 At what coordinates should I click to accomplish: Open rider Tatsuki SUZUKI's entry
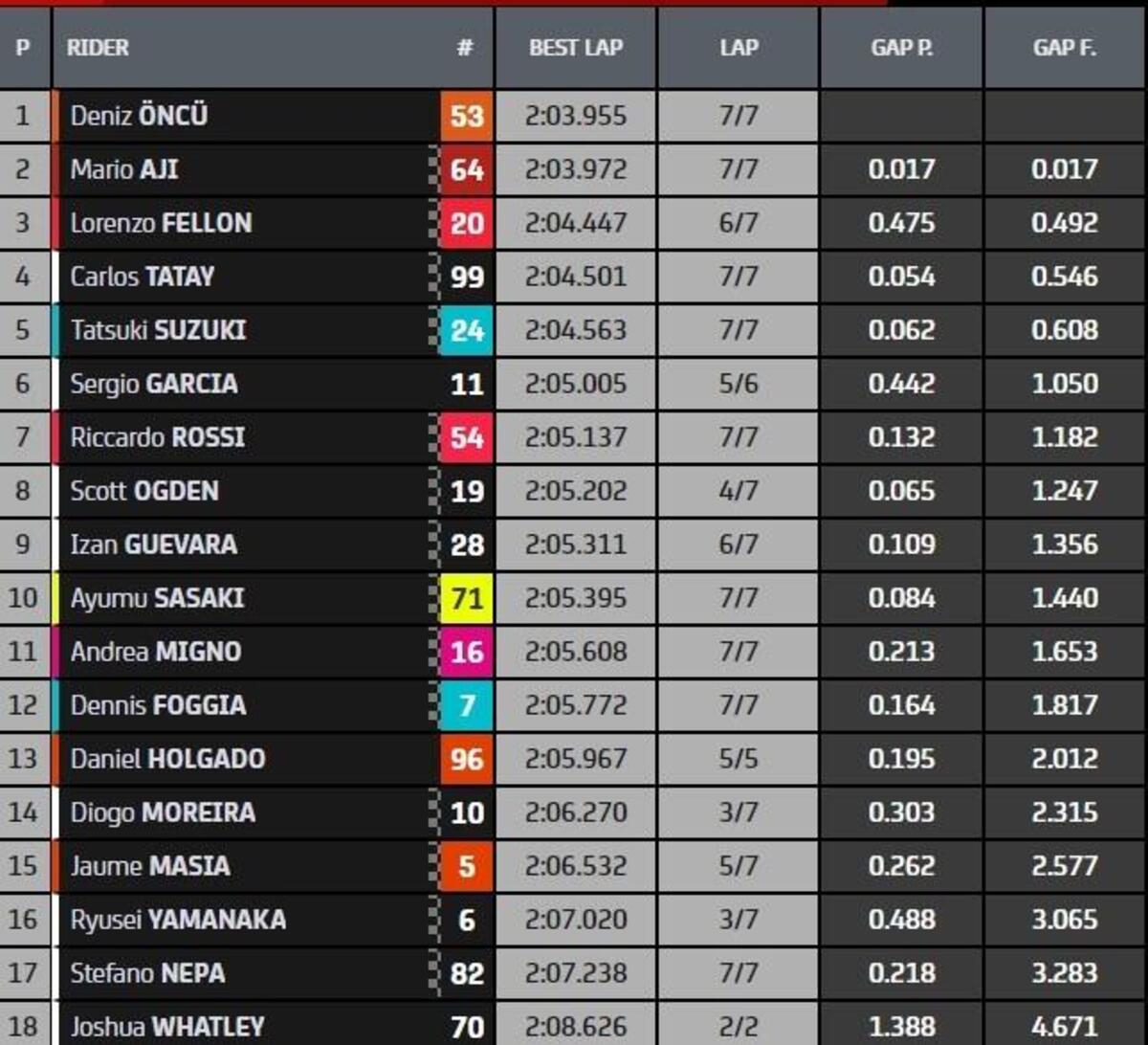(158, 331)
